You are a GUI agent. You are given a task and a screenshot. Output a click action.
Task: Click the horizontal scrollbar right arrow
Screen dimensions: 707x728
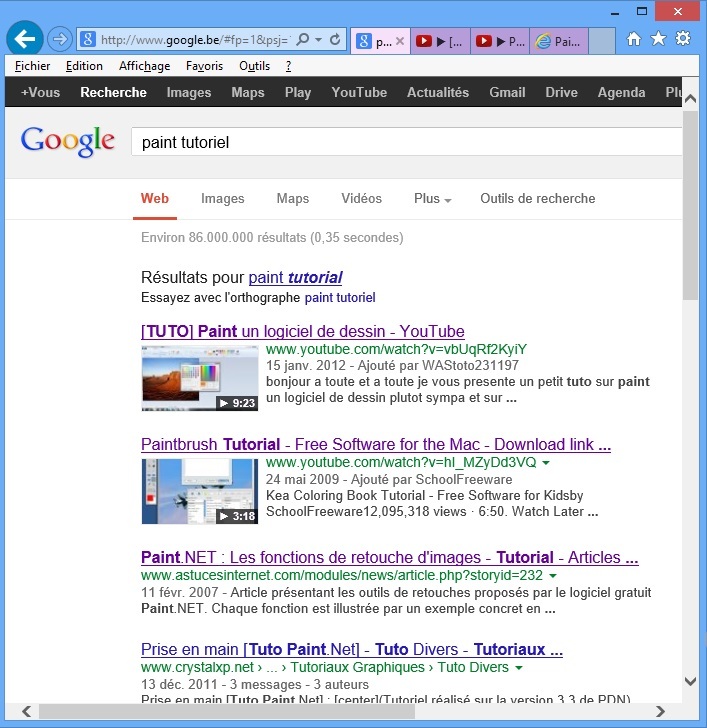[660, 711]
